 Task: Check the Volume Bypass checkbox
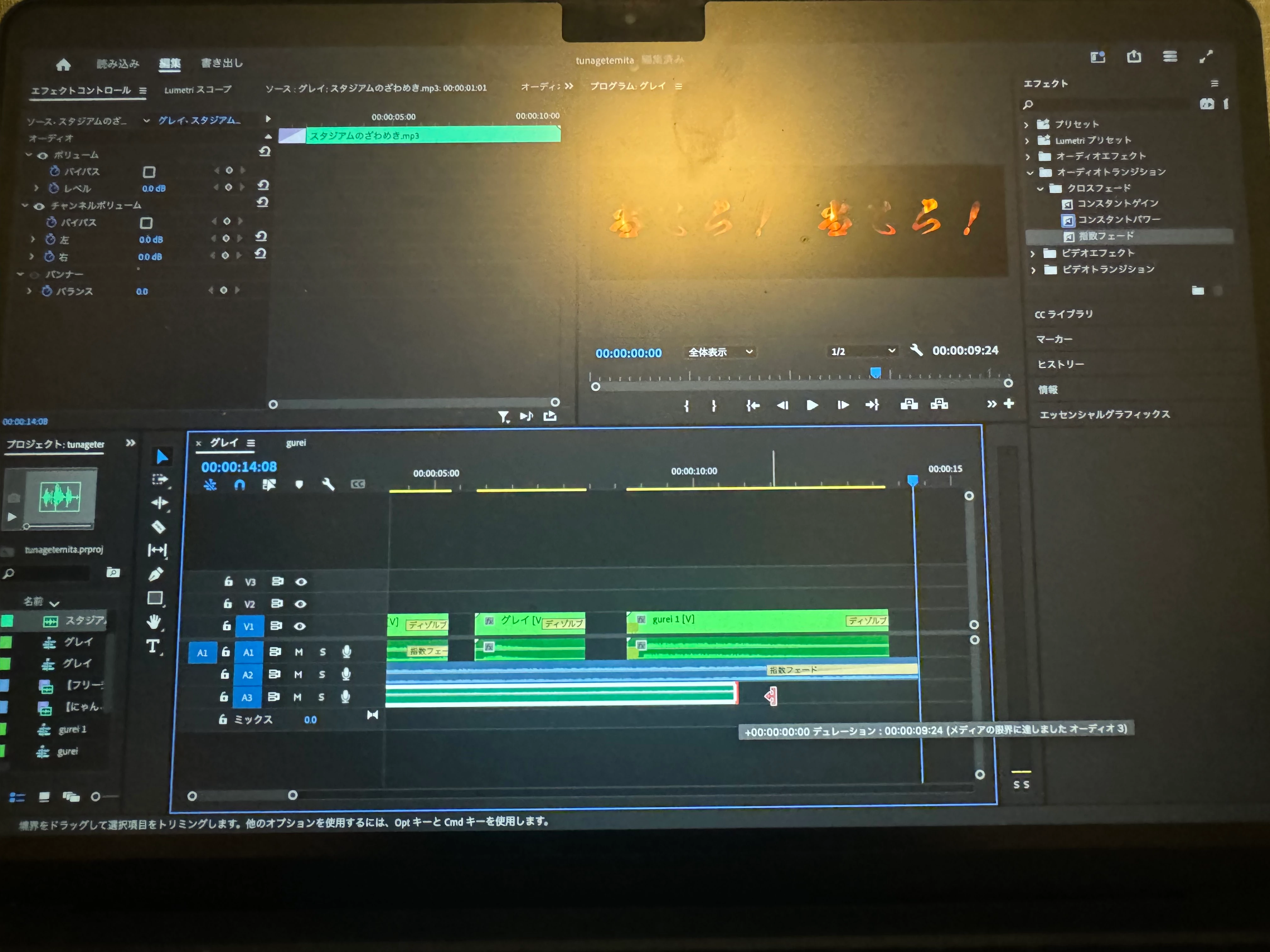pyautogui.click(x=149, y=172)
